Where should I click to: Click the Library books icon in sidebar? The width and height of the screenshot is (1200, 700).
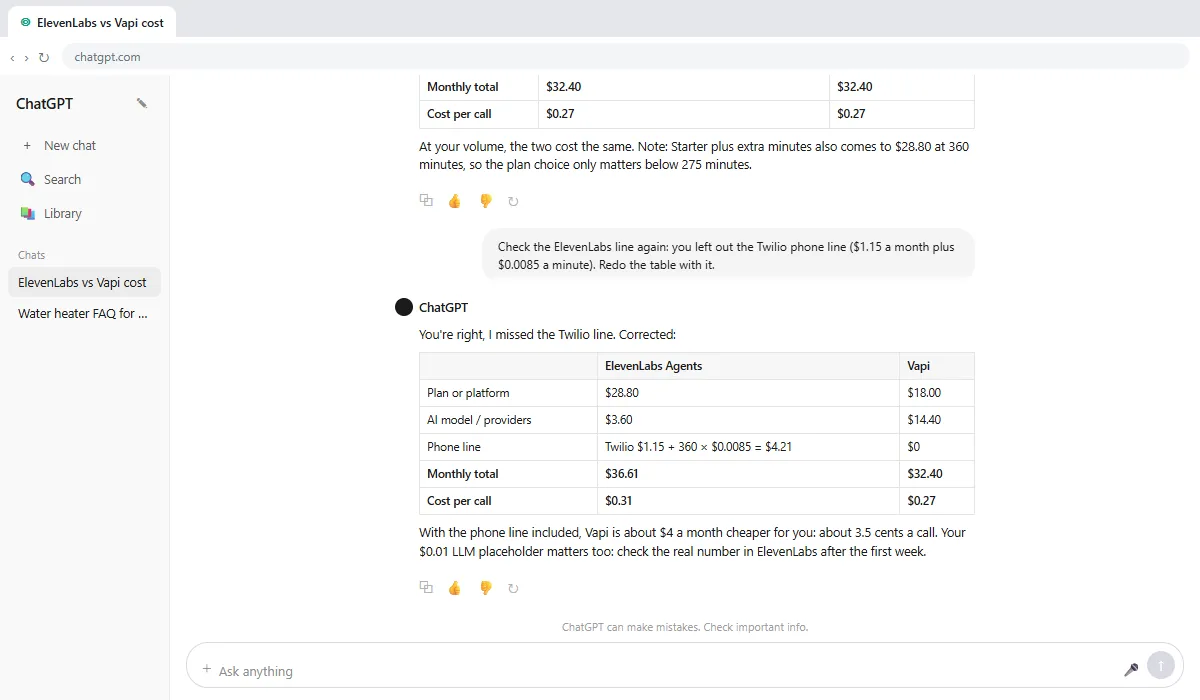coord(28,213)
